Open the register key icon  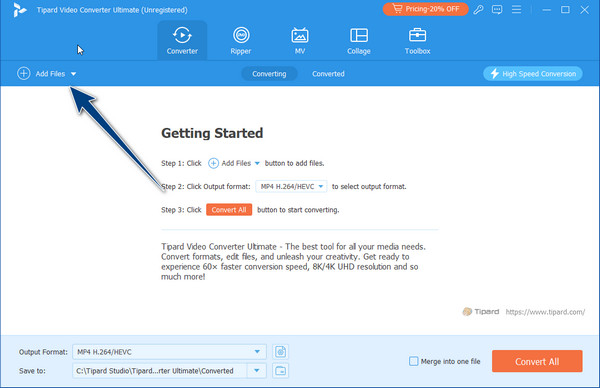tap(478, 10)
